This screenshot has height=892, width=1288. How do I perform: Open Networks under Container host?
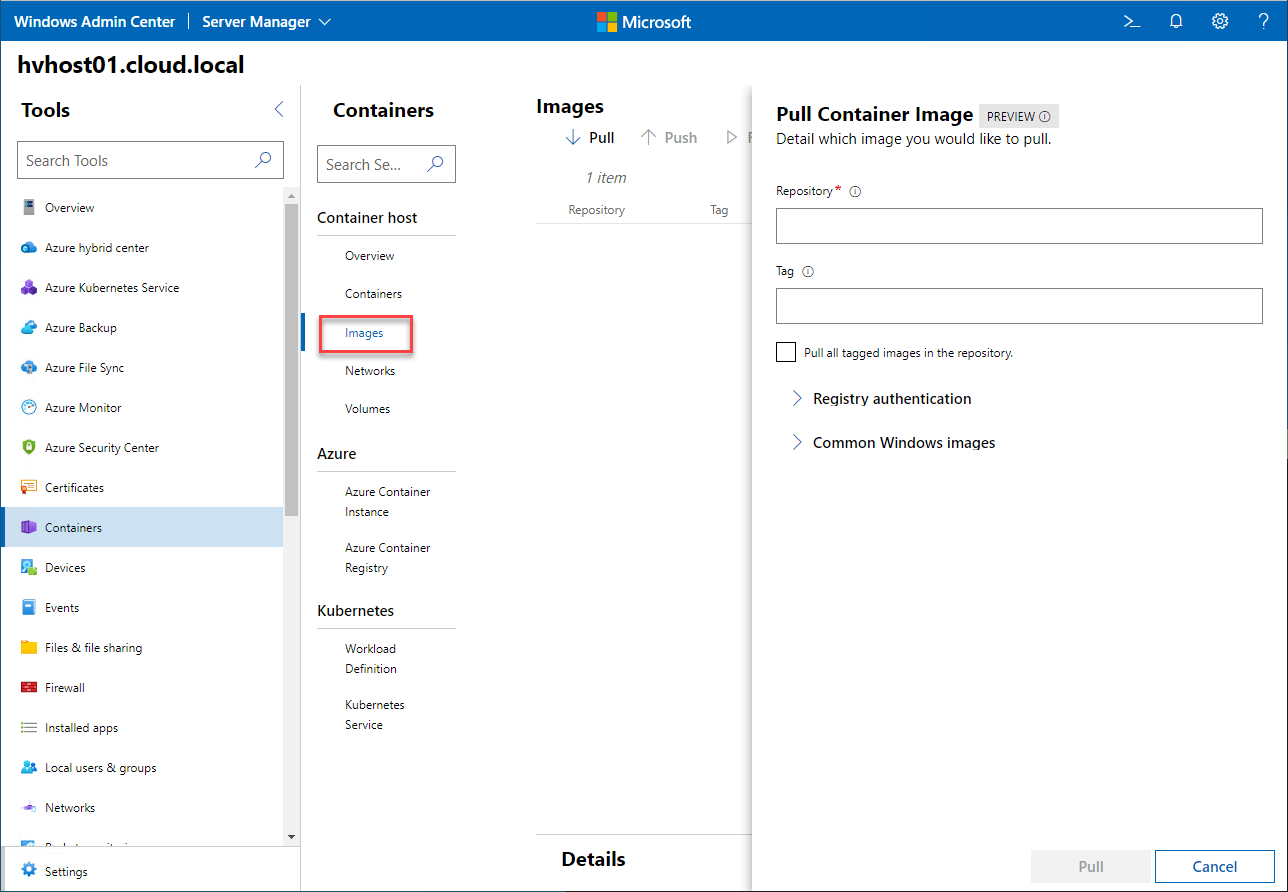(x=370, y=371)
